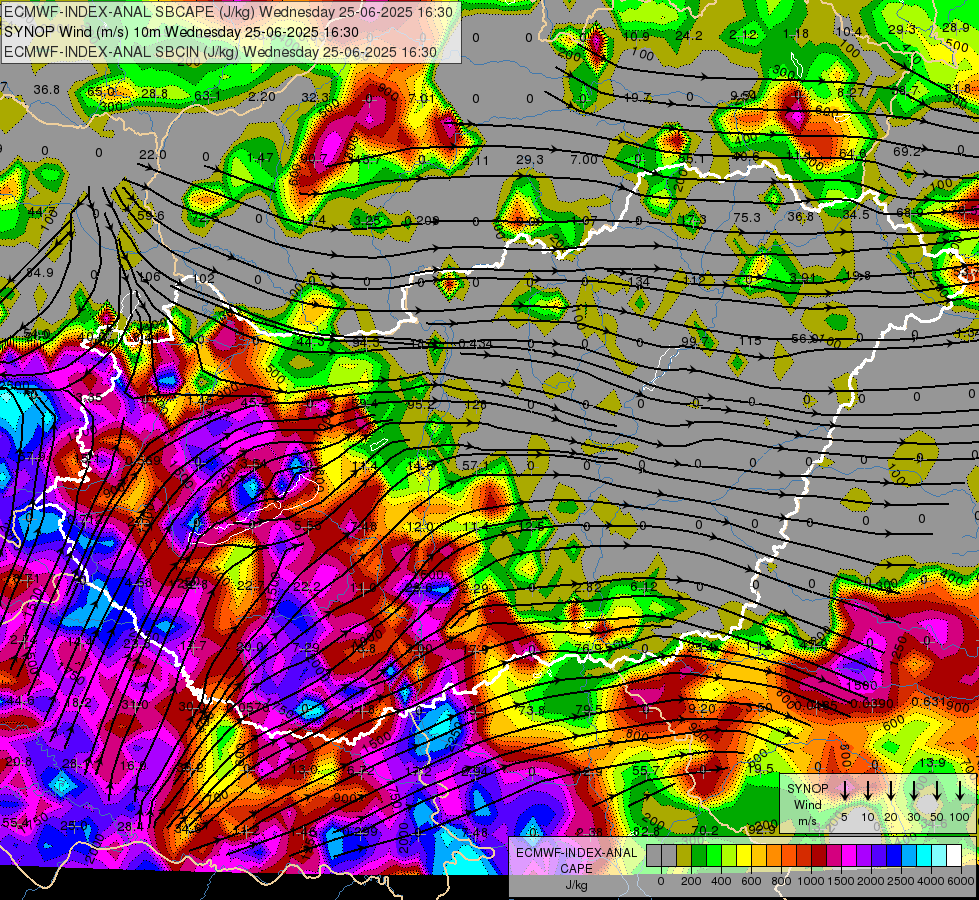Click map value 106
The height and width of the screenshot is (900, 979).
149,277
